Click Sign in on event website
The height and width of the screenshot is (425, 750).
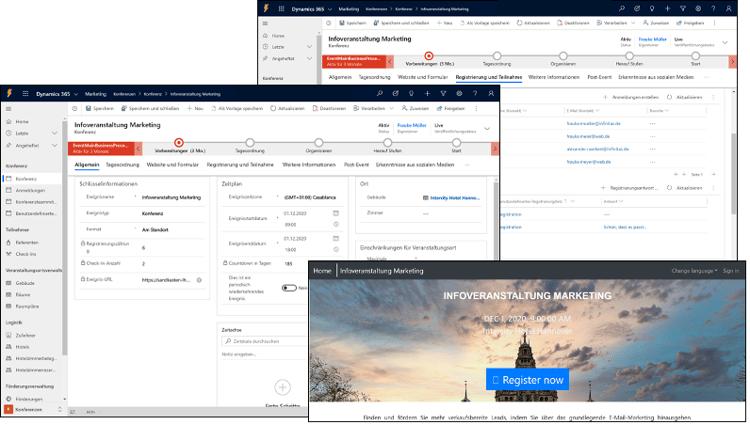(x=730, y=271)
